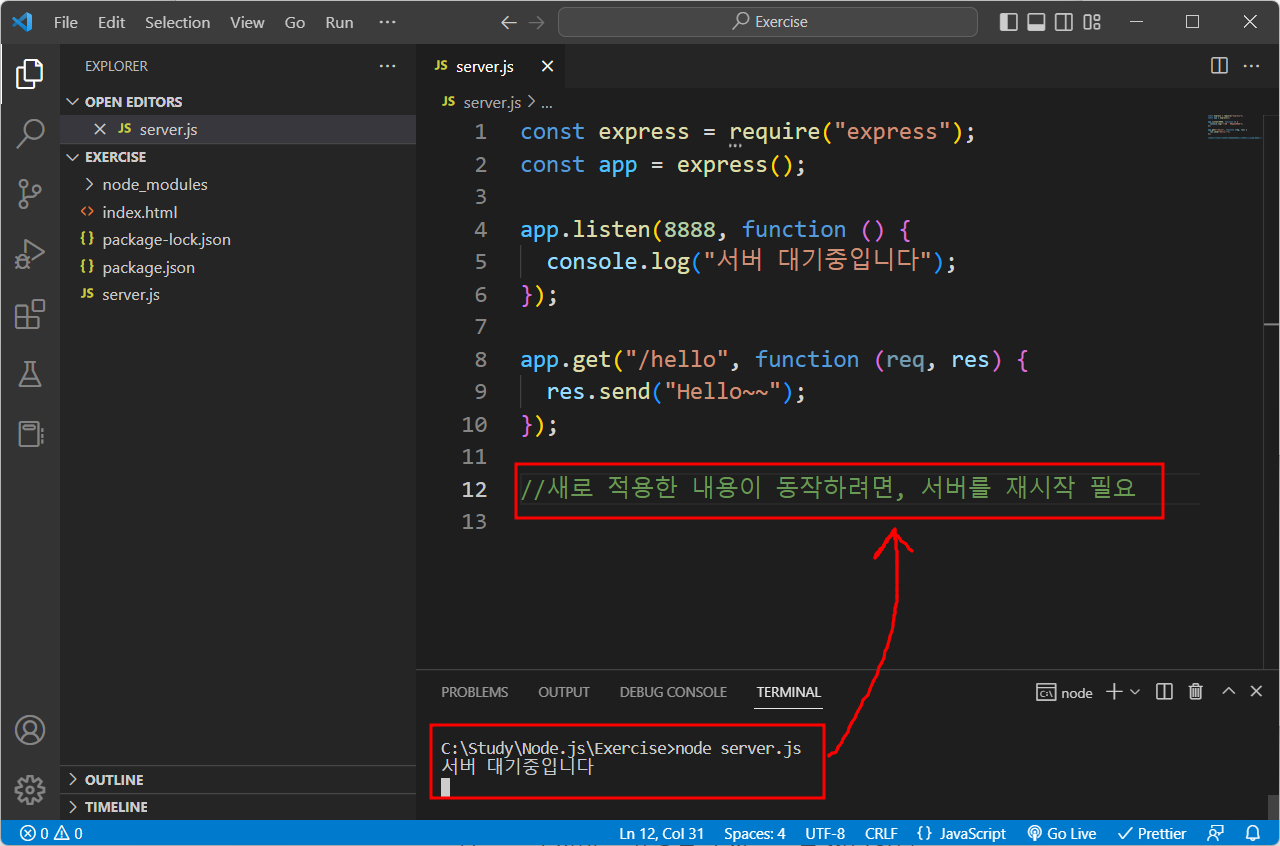Open the Manage gear icon
Viewport: 1280px width, 846px height.
(30, 790)
